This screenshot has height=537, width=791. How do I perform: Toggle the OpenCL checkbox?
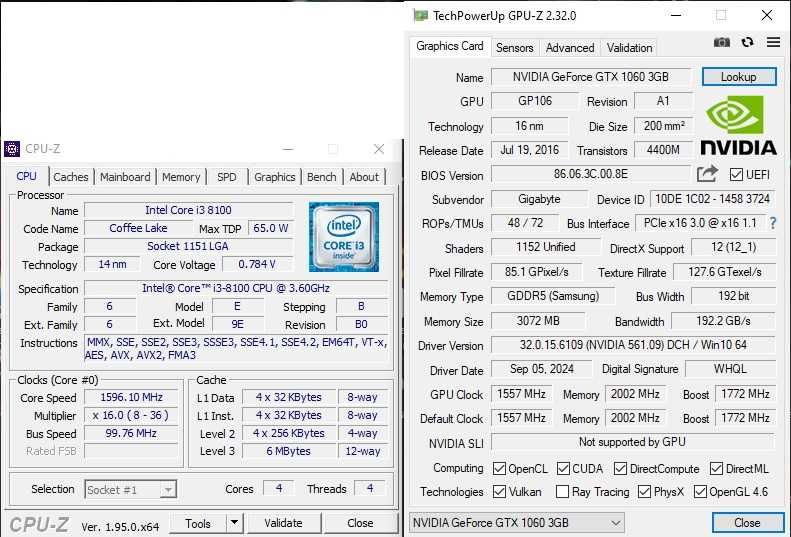(499, 469)
